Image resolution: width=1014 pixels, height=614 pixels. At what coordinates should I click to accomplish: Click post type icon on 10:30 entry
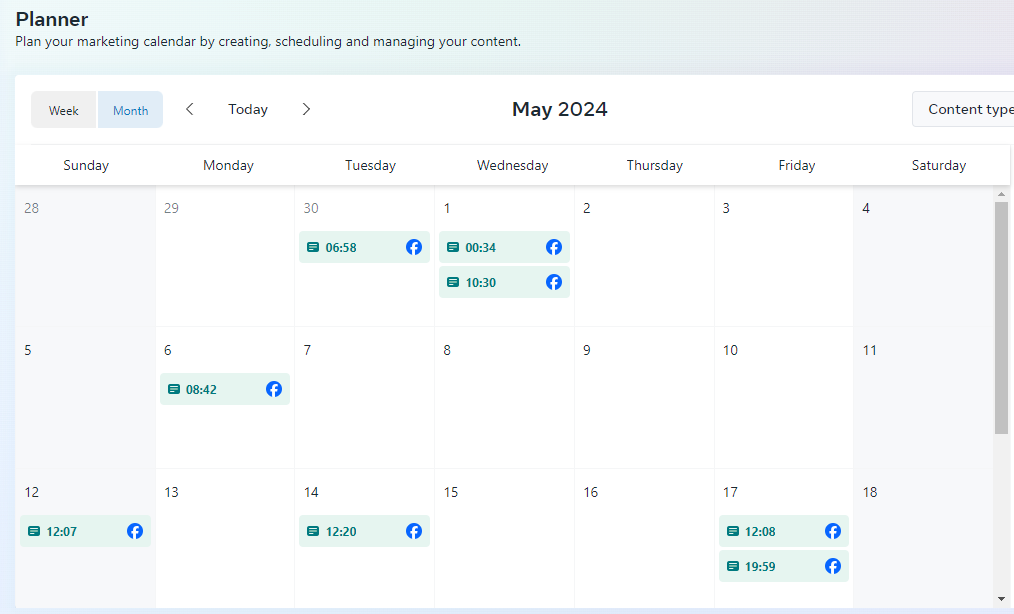click(x=453, y=283)
